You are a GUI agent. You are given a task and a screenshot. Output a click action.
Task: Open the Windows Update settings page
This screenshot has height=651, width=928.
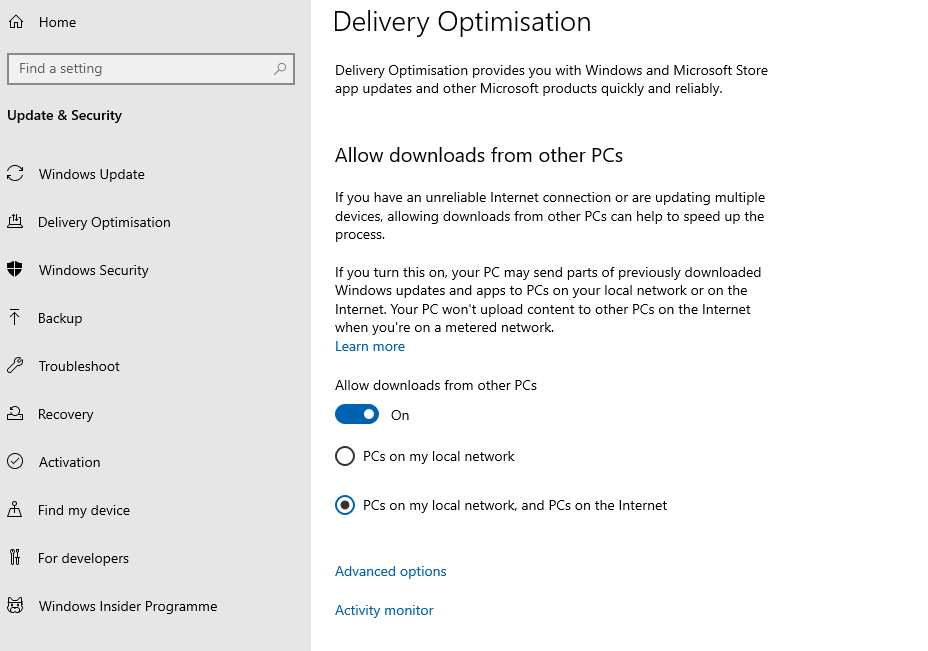(92, 174)
